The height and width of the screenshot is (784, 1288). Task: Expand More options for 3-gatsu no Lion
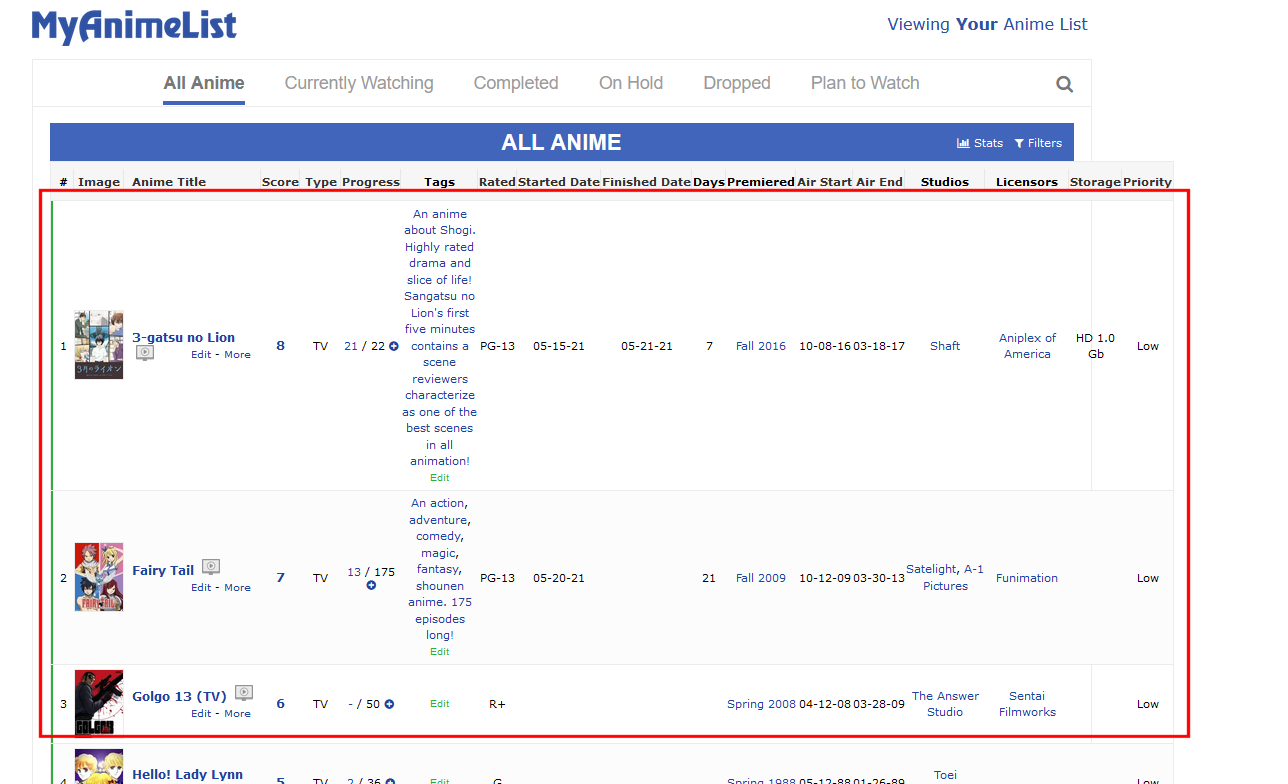point(237,355)
